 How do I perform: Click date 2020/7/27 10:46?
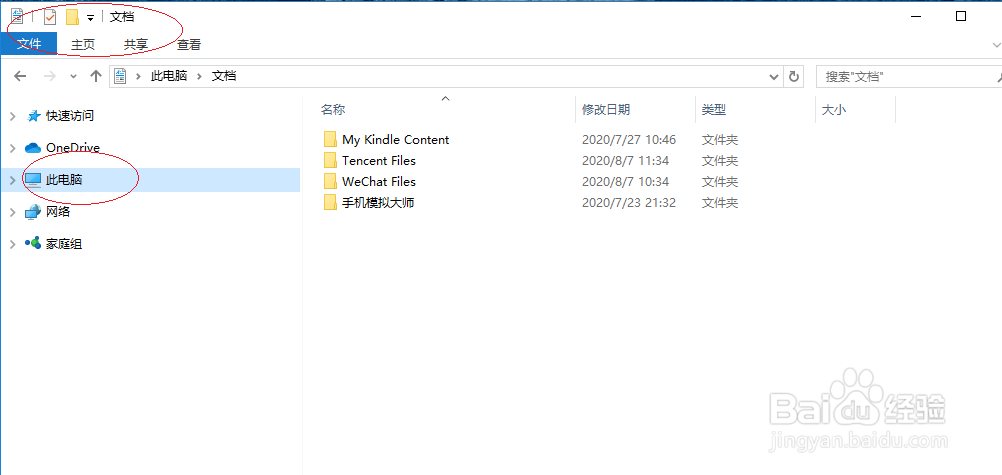click(x=629, y=139)
